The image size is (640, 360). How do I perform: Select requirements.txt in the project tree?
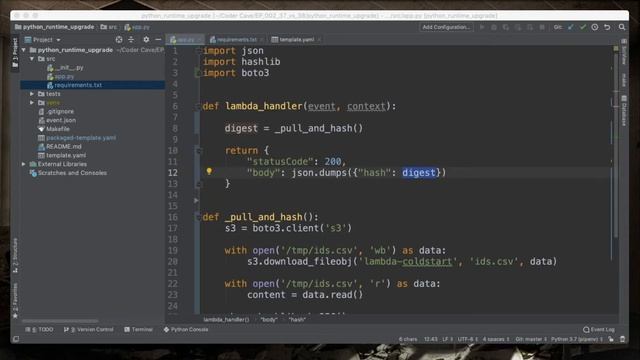(x=93, y=85)
